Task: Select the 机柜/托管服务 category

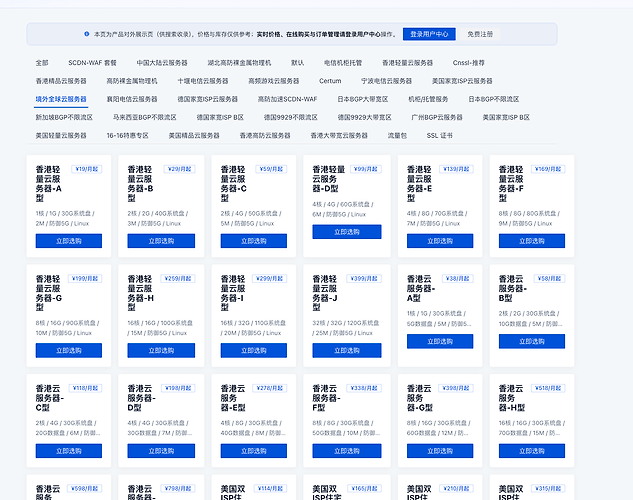Action: (x=428, y=99)
